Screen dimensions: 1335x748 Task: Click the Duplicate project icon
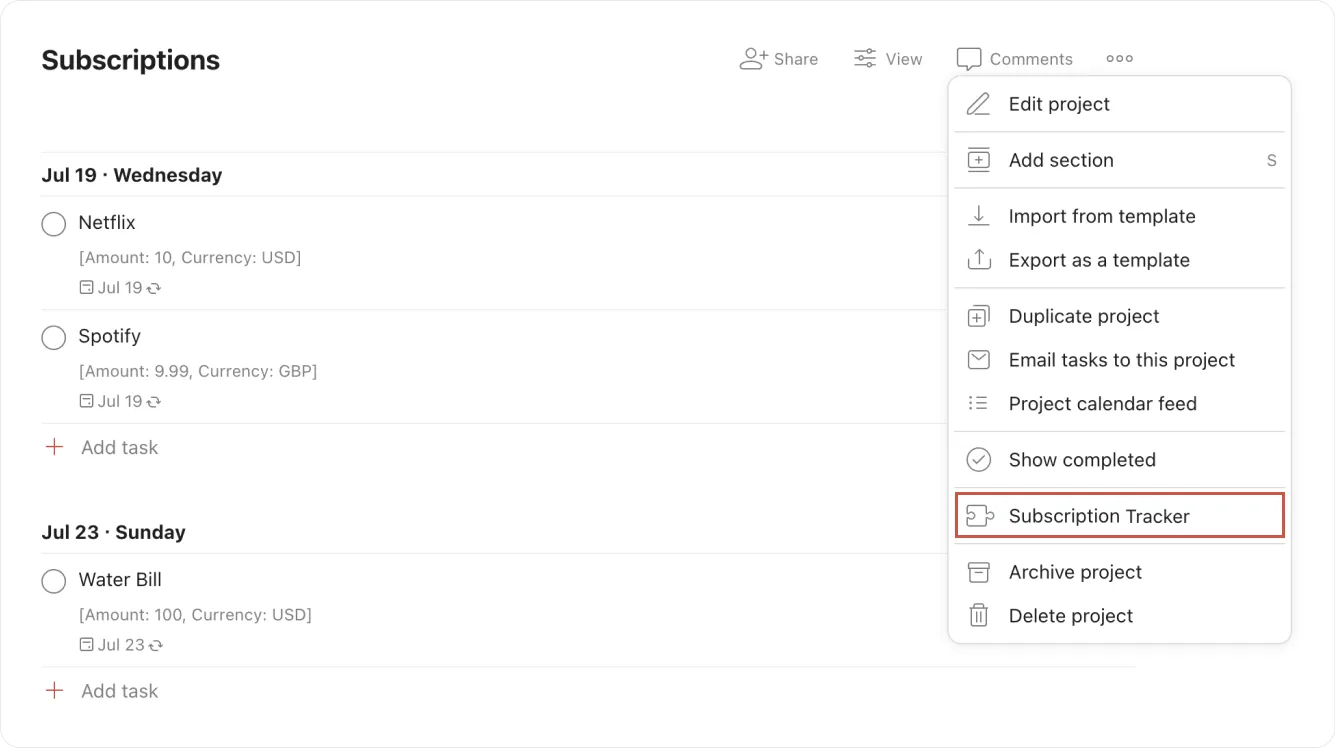coord(978,315)
